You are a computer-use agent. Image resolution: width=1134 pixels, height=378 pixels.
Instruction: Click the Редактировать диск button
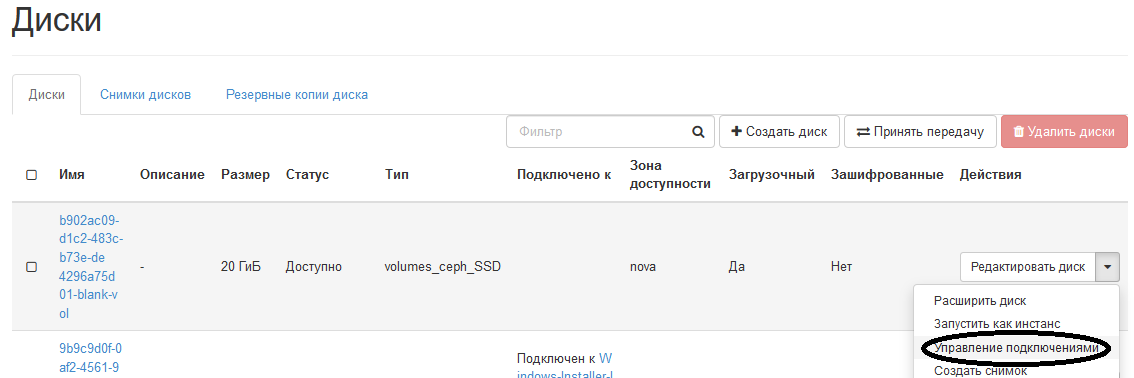pyautogui.click(x=1028, y=267)
